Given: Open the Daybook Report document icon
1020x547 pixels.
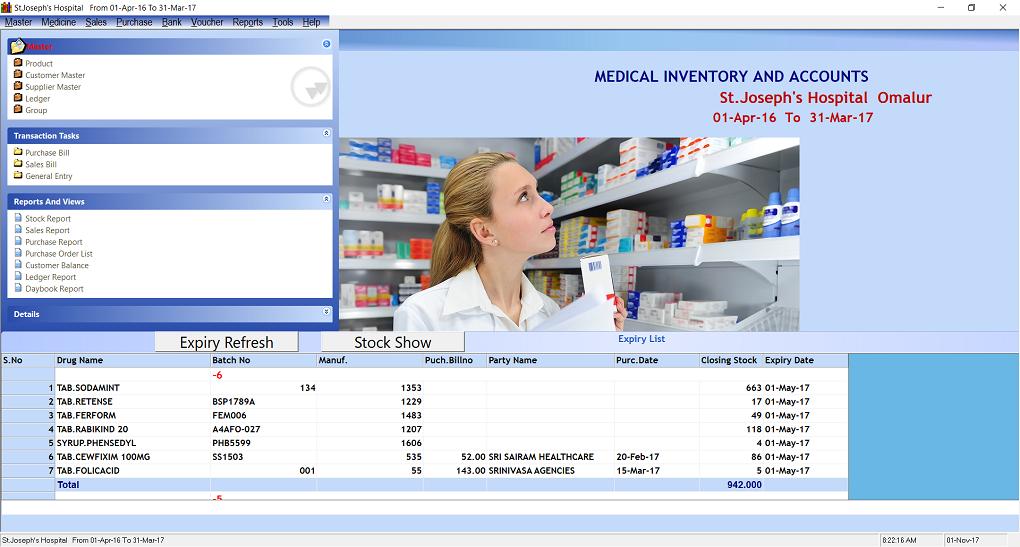Looking at the screenshot, I should pos(18,289).
